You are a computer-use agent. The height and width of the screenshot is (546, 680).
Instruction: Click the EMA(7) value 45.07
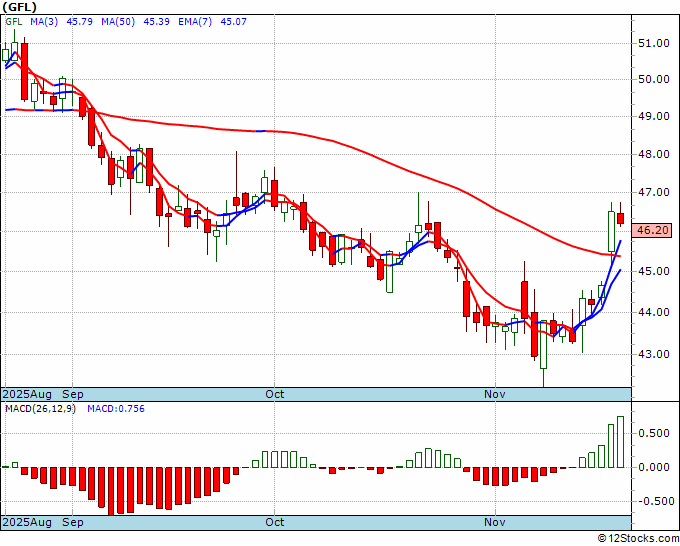tap(233, 21)
